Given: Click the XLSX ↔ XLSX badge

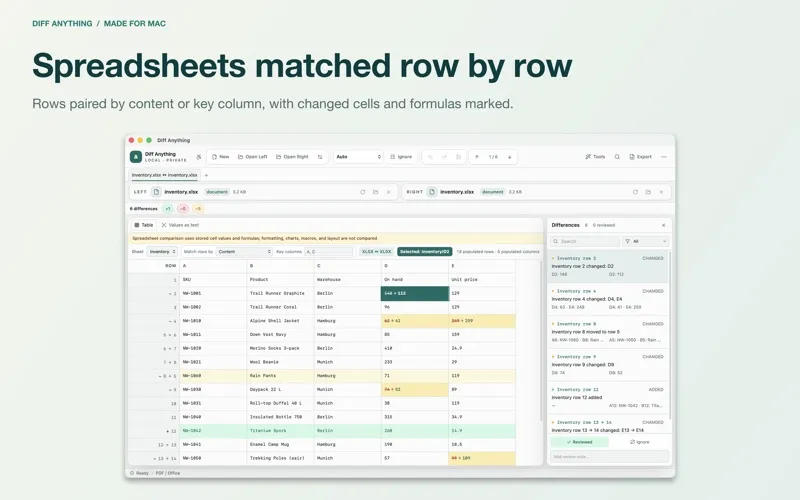Looking at the screenshot, I should tap(377, 252).
